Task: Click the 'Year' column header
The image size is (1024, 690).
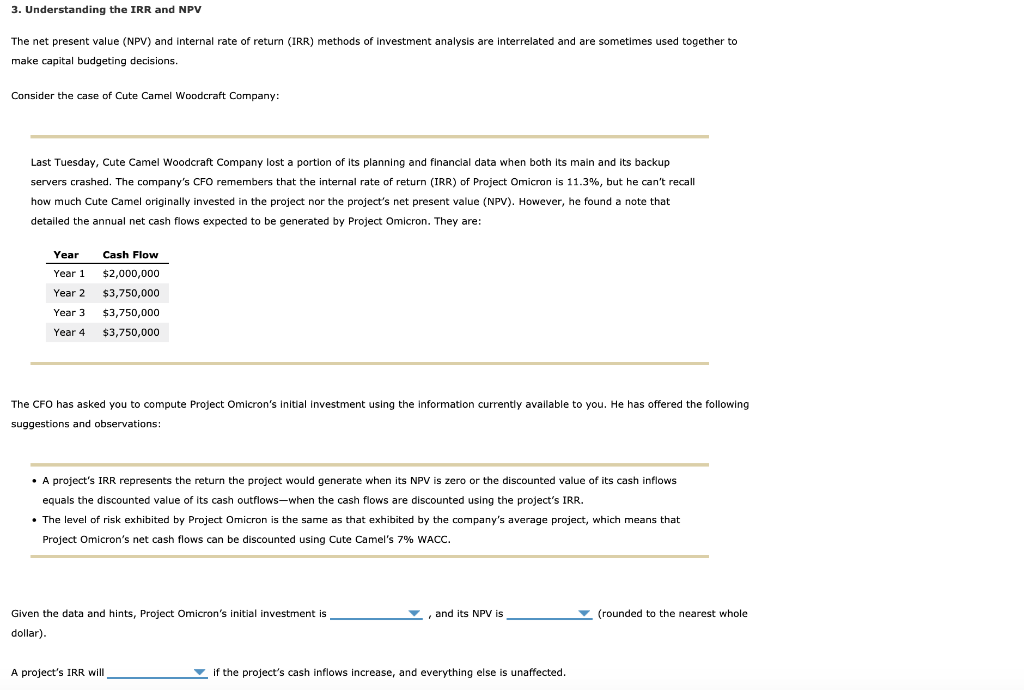Action: click(x=66, y=254)
